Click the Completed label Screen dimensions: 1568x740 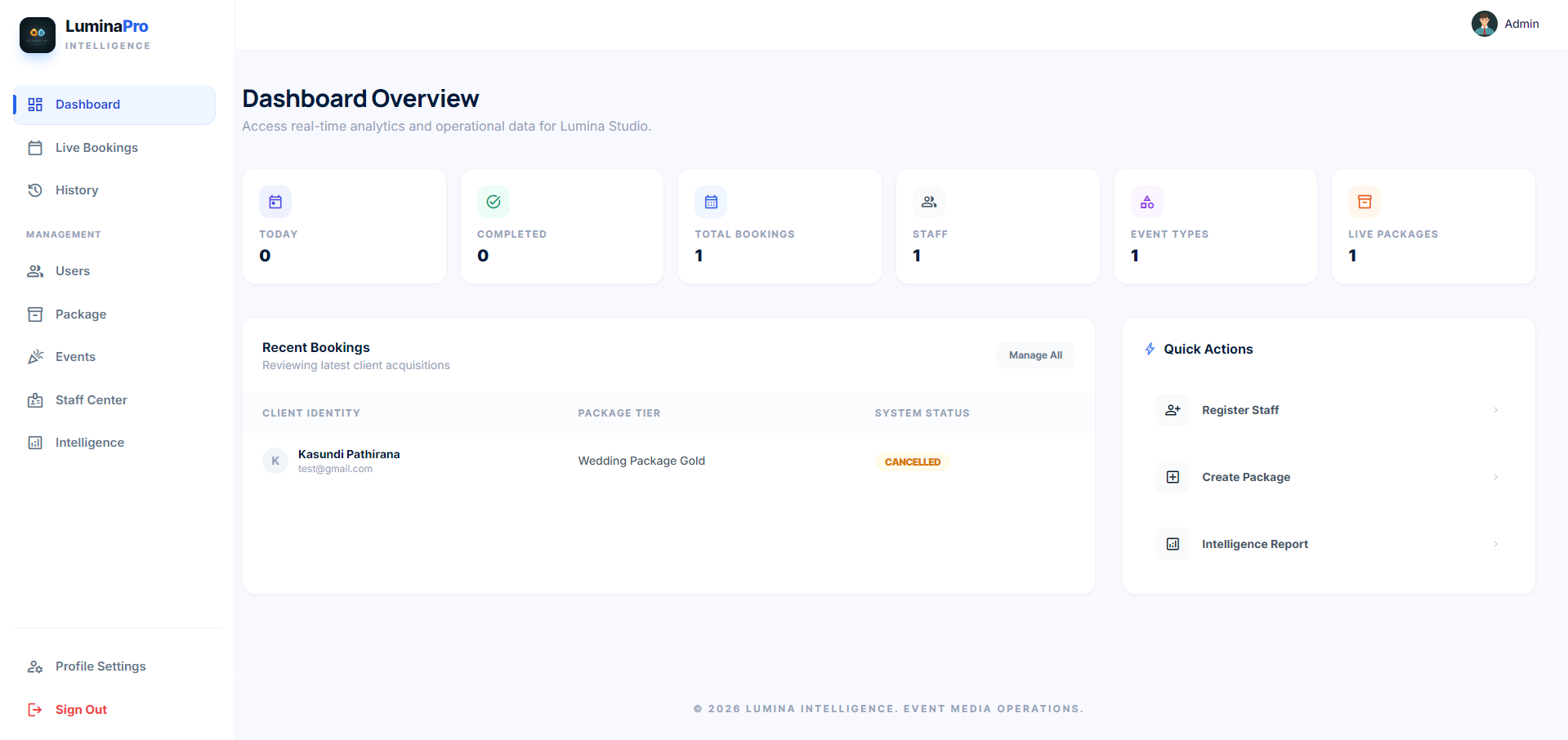(511, 234)
